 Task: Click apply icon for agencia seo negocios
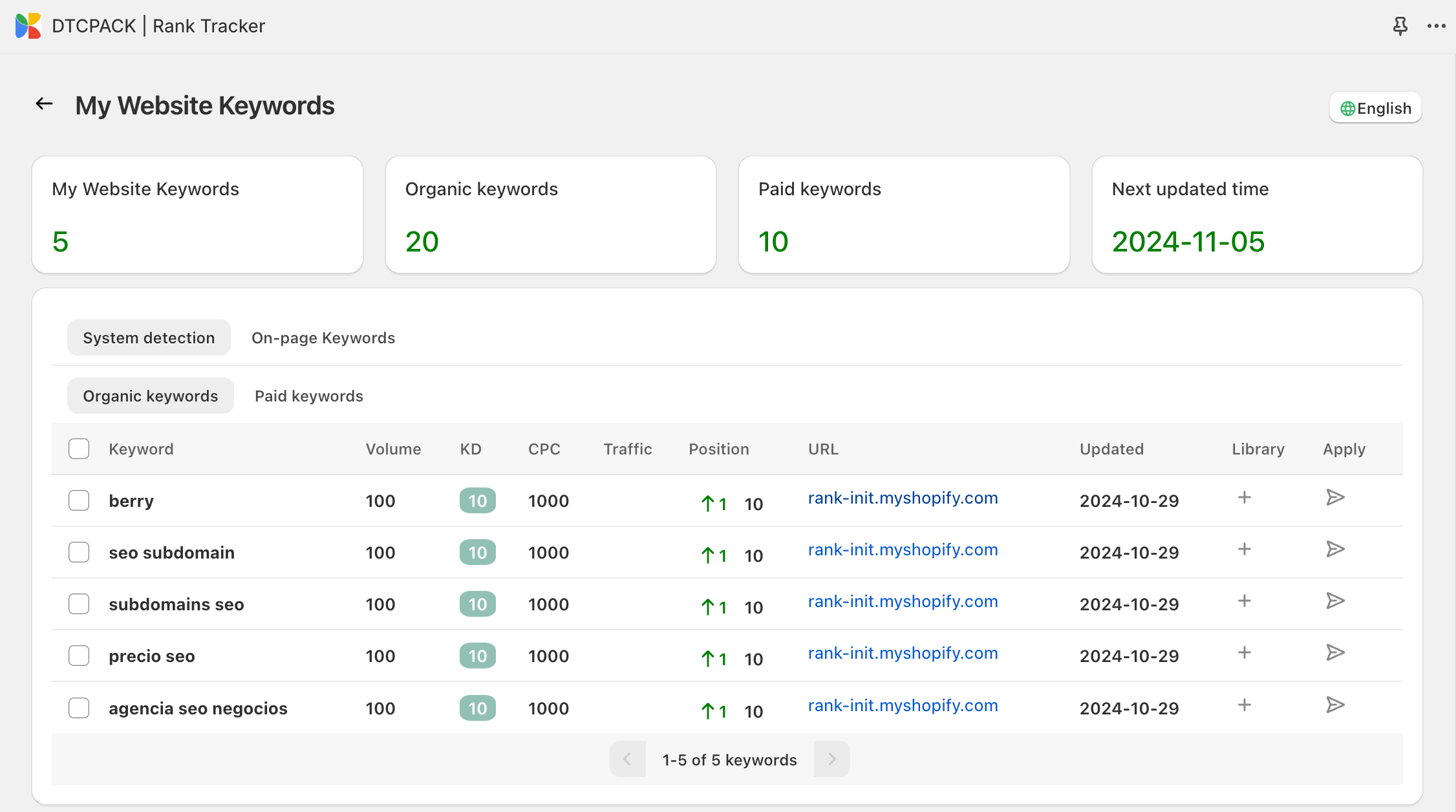click(x=1335, y=705)
